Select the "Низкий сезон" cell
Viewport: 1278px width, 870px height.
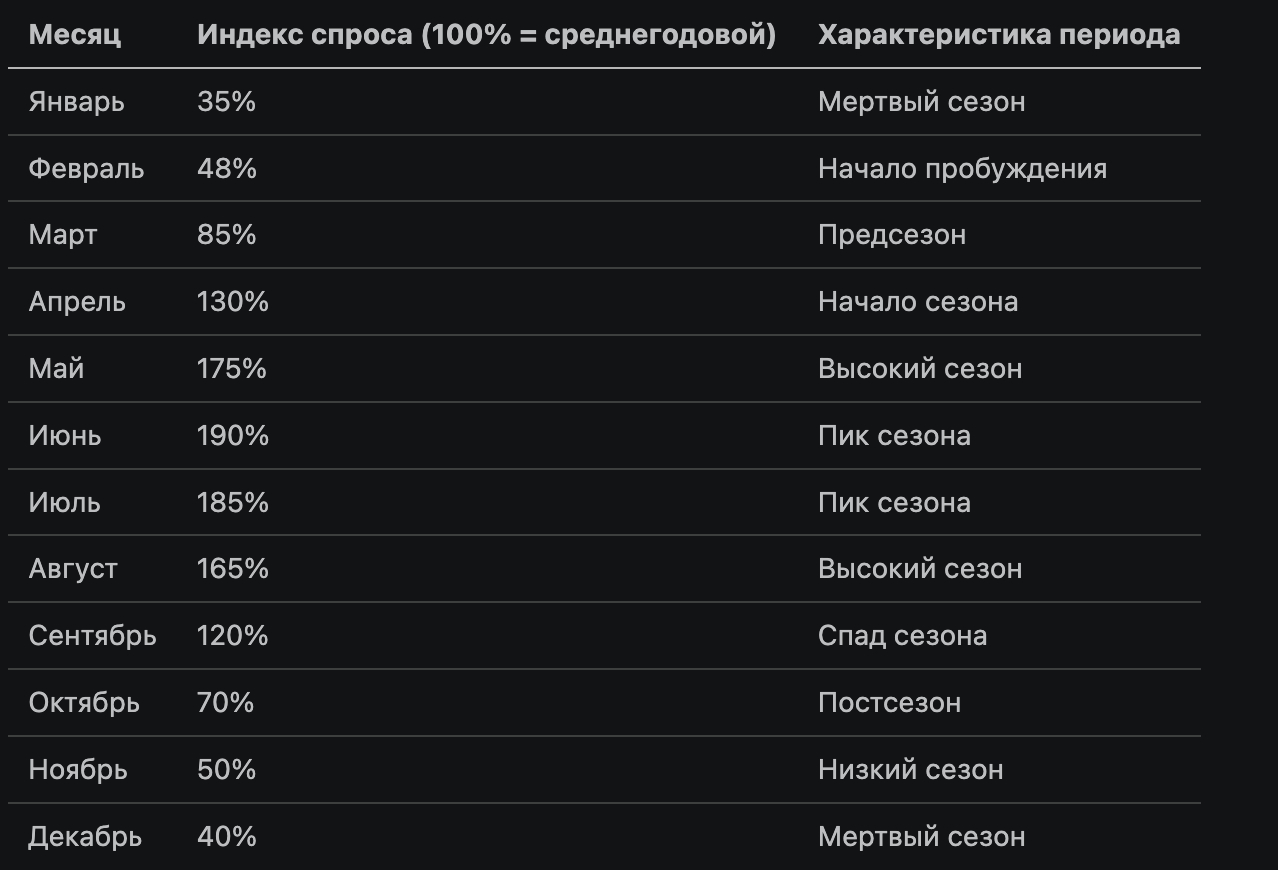(x=910, y=770)
